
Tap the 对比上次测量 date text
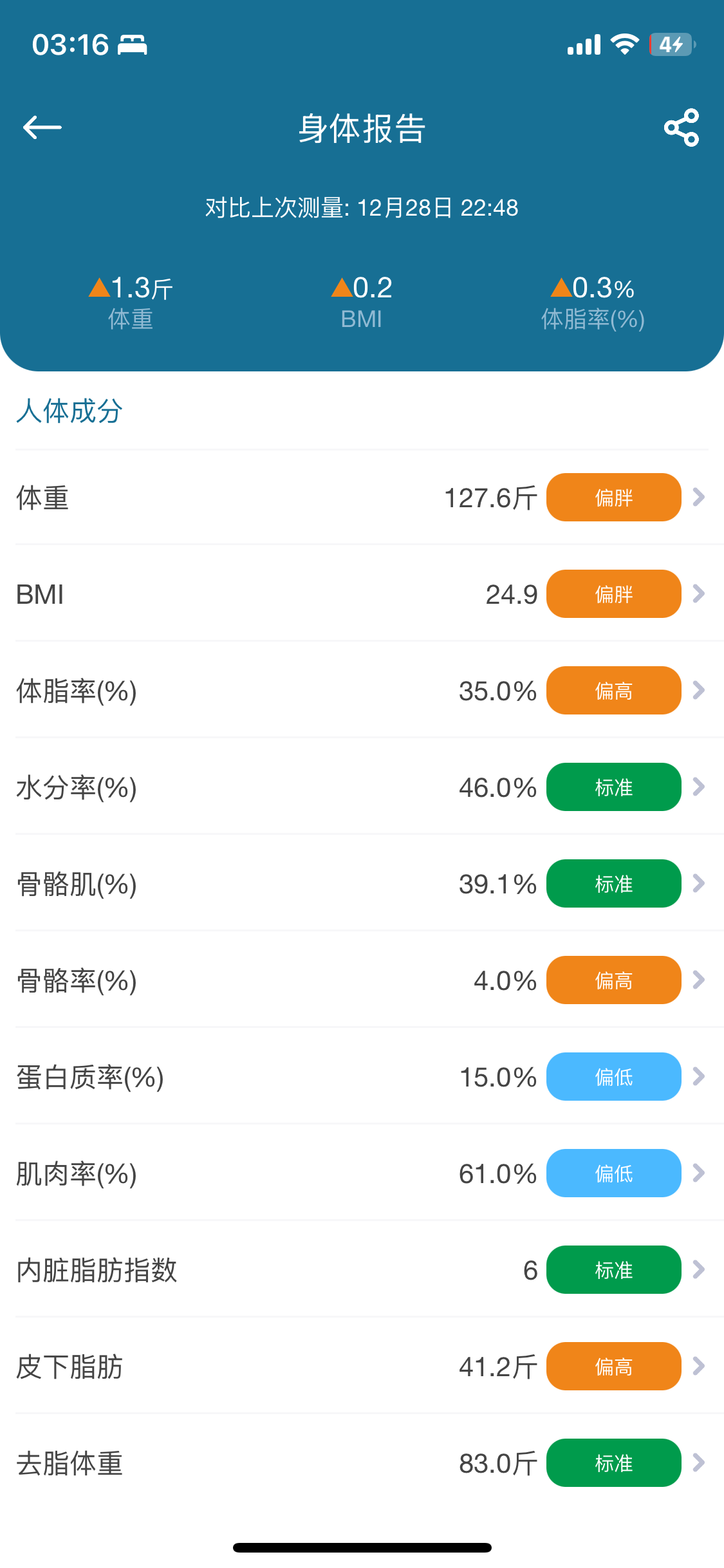click(362, 208)
